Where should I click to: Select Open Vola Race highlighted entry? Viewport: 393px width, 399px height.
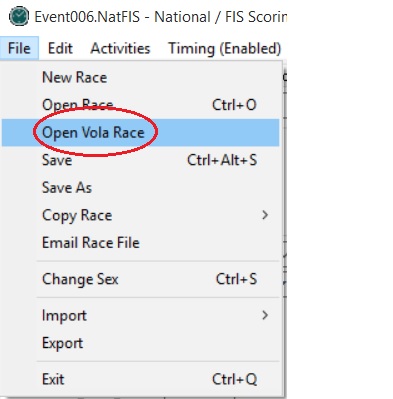coord(141,133)
